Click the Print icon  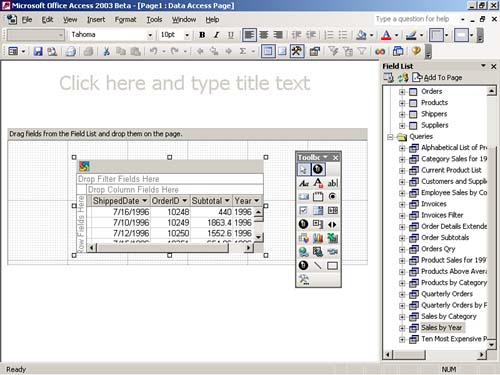[x=70, y=51]
